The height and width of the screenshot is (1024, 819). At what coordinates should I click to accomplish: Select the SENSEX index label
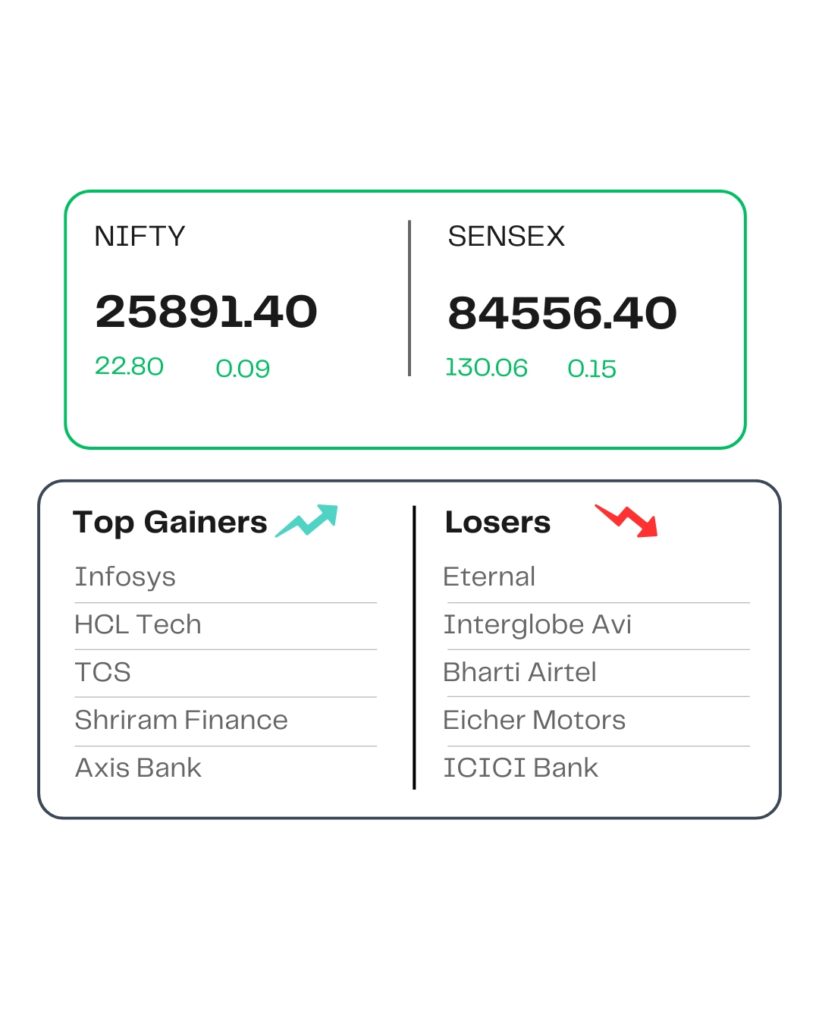tap(506, 237)
